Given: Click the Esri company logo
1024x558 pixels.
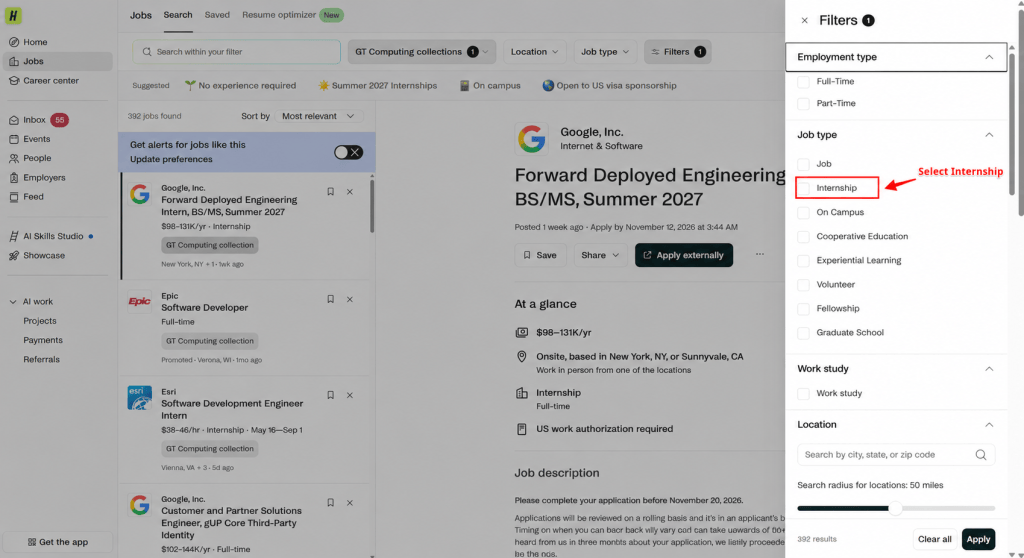Looking at the screenshot, I should coord(139,397).
